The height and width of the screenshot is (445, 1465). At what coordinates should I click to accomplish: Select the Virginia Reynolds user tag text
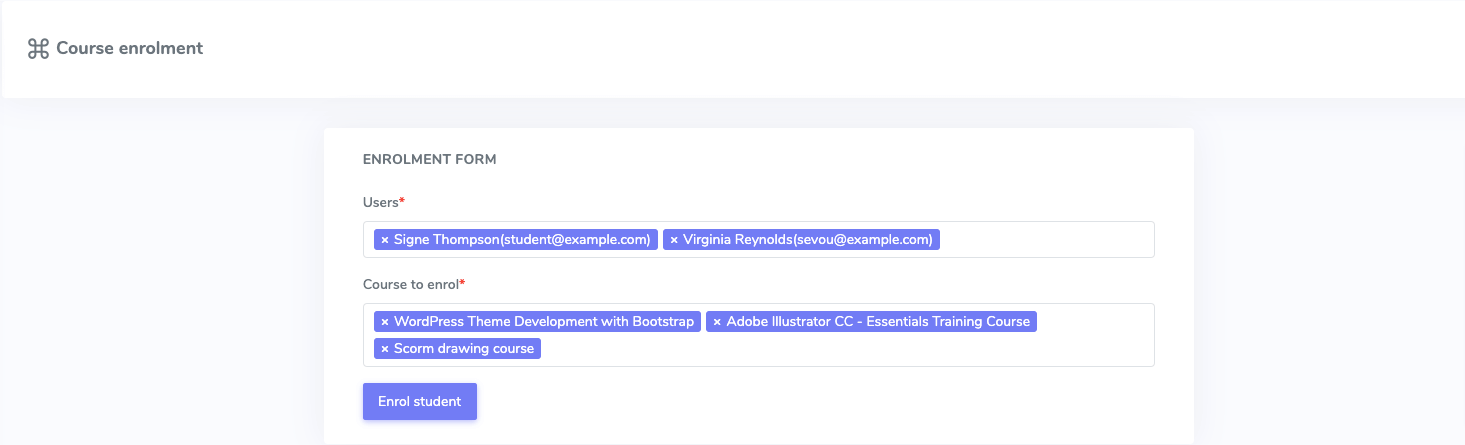807,240
